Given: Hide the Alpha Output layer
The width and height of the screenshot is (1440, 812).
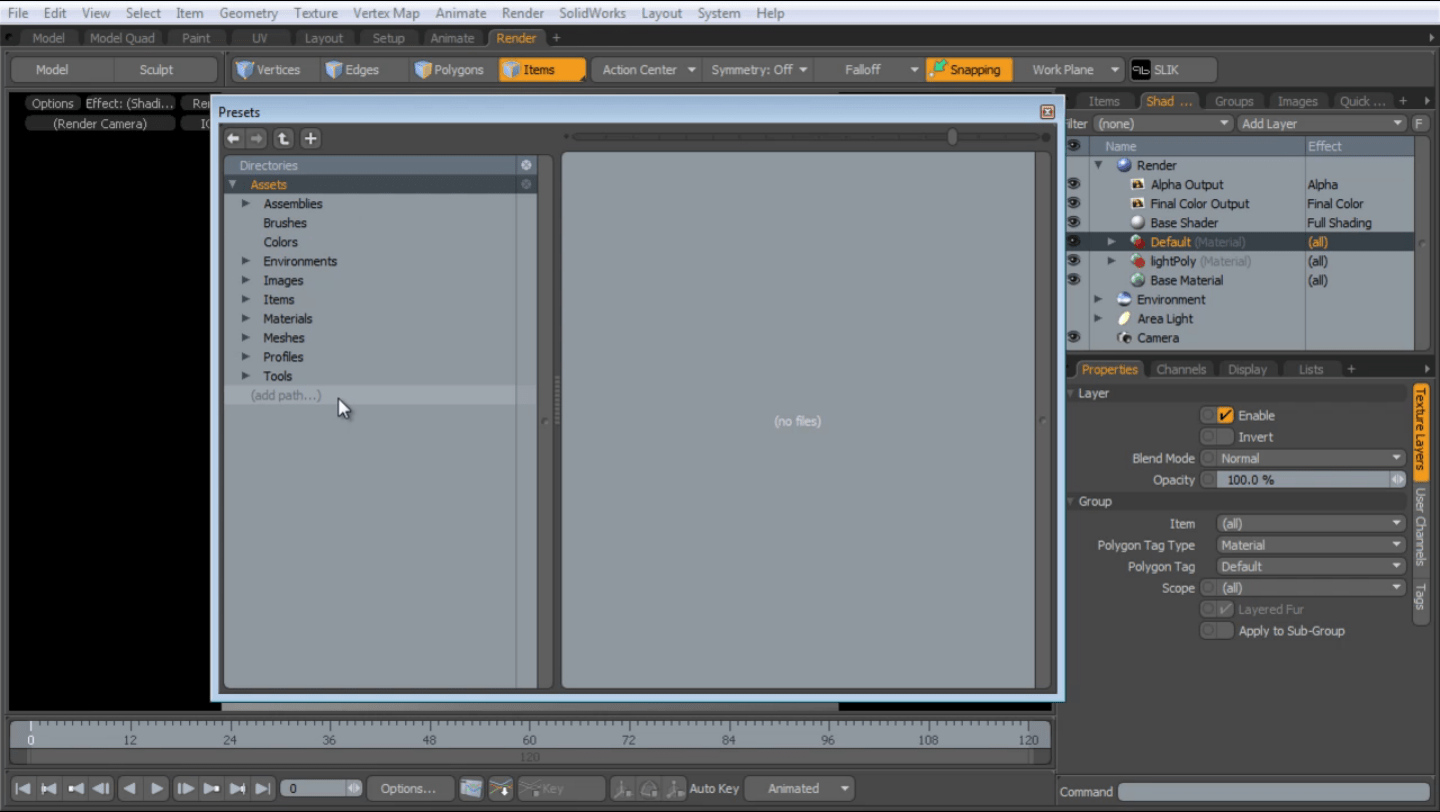Looking at the screenshot, I should click(x=1073, y=184).
